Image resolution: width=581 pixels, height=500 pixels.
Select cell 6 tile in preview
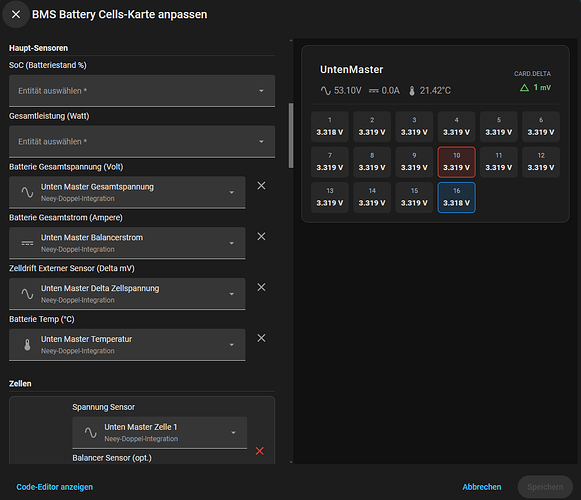tap(541, 126)
